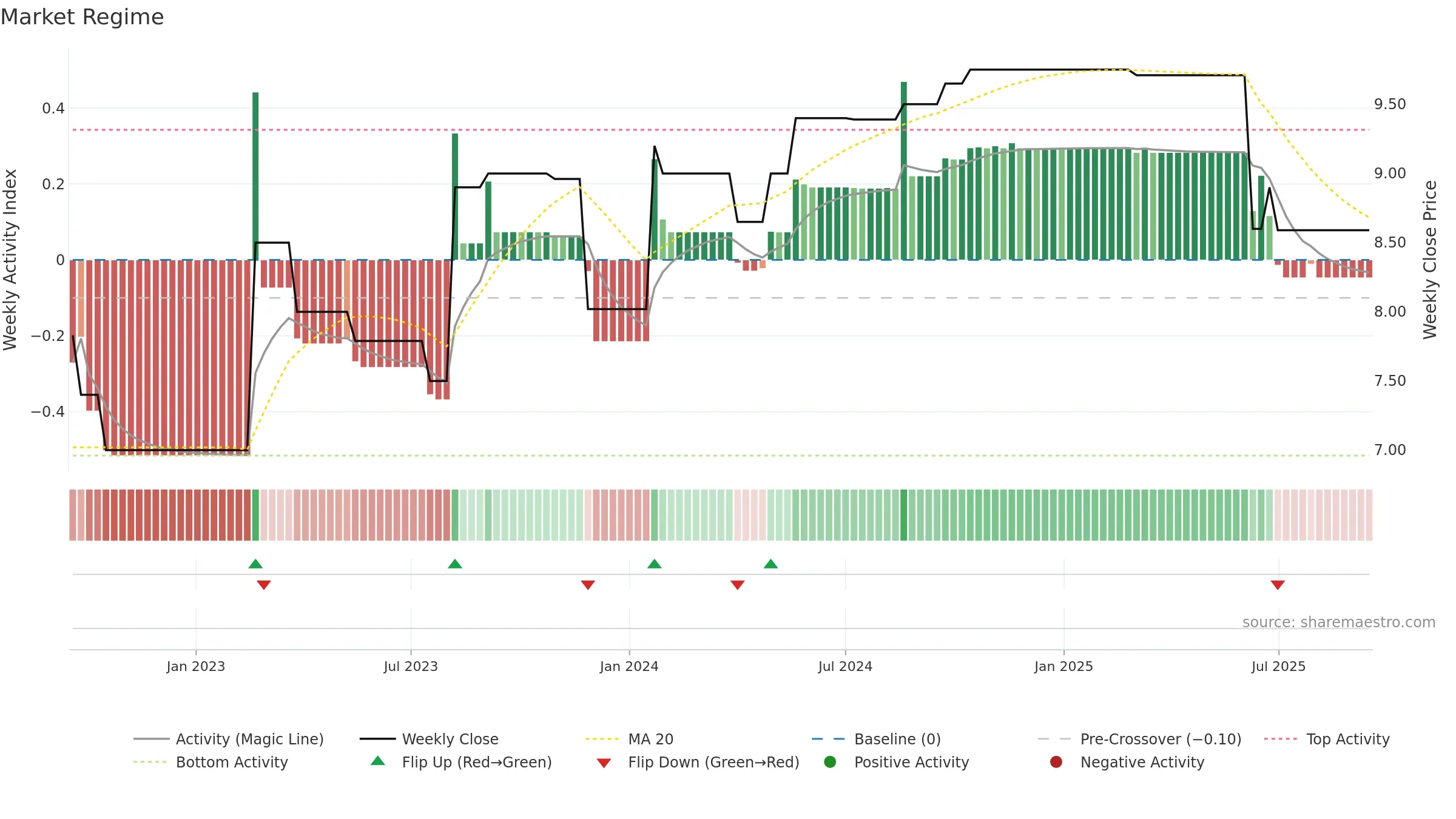Click Negative Activity red circle legend icon
This screenshot has height=819, width=1456.
tap(1056, 761)
